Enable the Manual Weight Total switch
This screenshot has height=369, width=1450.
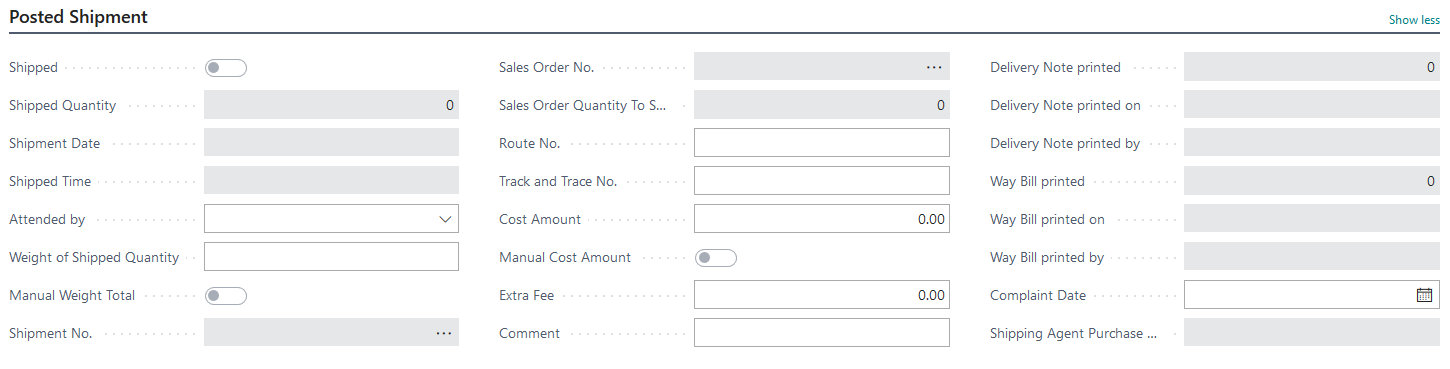(226, 296)
